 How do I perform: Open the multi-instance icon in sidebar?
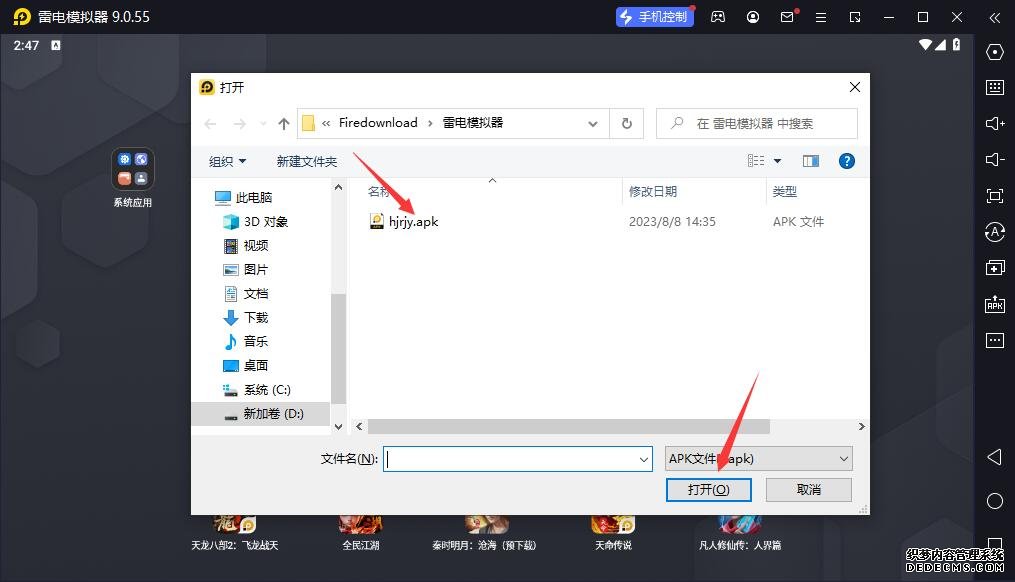(x=994, y=268)
